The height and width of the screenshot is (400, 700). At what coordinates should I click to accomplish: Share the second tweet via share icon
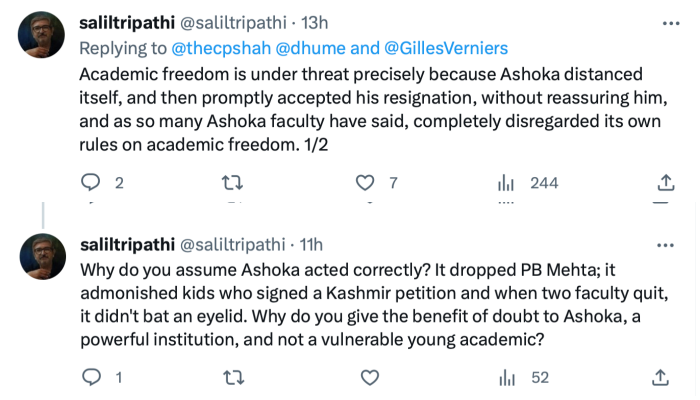(661, 377)
